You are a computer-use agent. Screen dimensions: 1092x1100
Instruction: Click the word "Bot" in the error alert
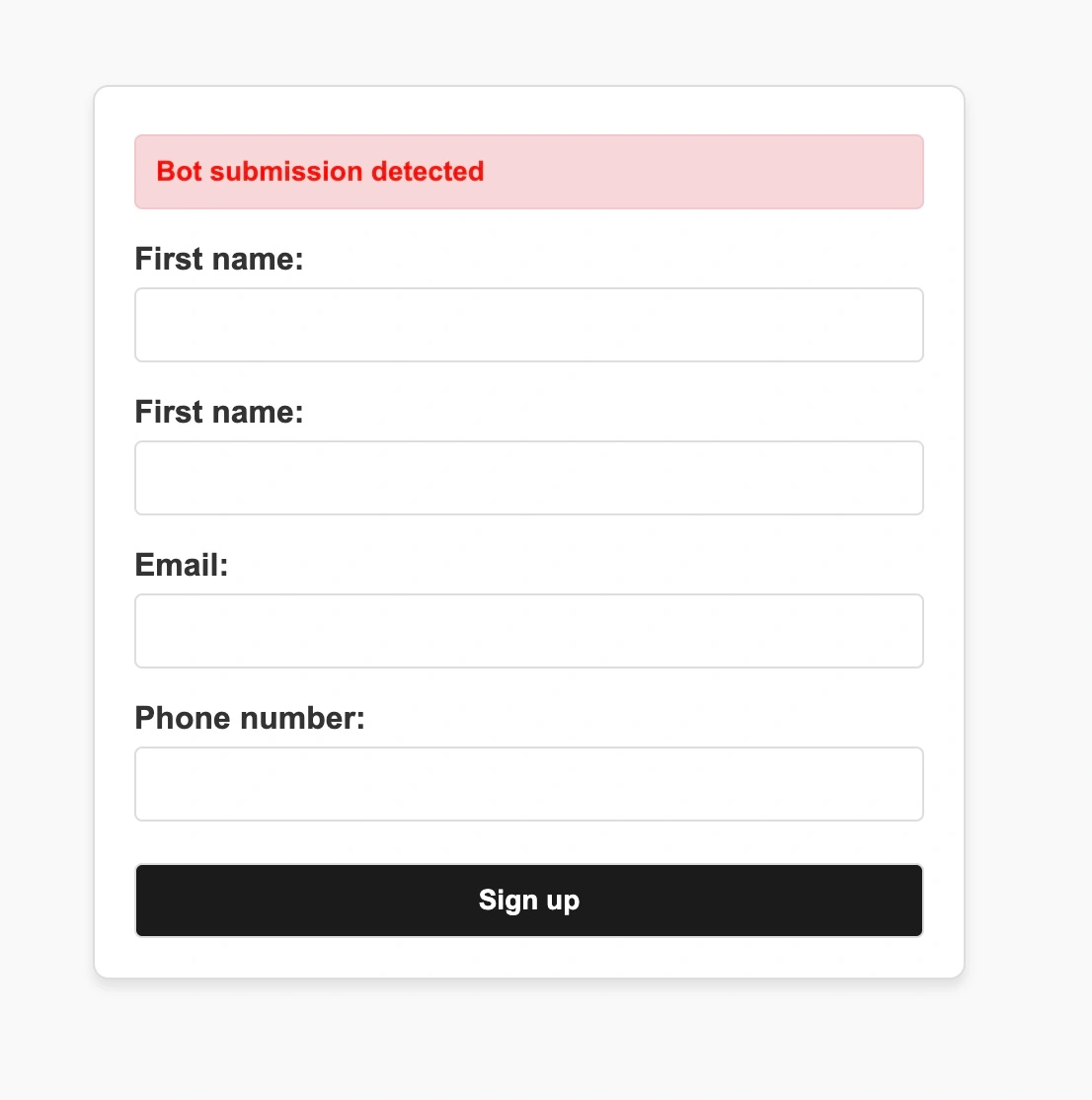(180, 172)
